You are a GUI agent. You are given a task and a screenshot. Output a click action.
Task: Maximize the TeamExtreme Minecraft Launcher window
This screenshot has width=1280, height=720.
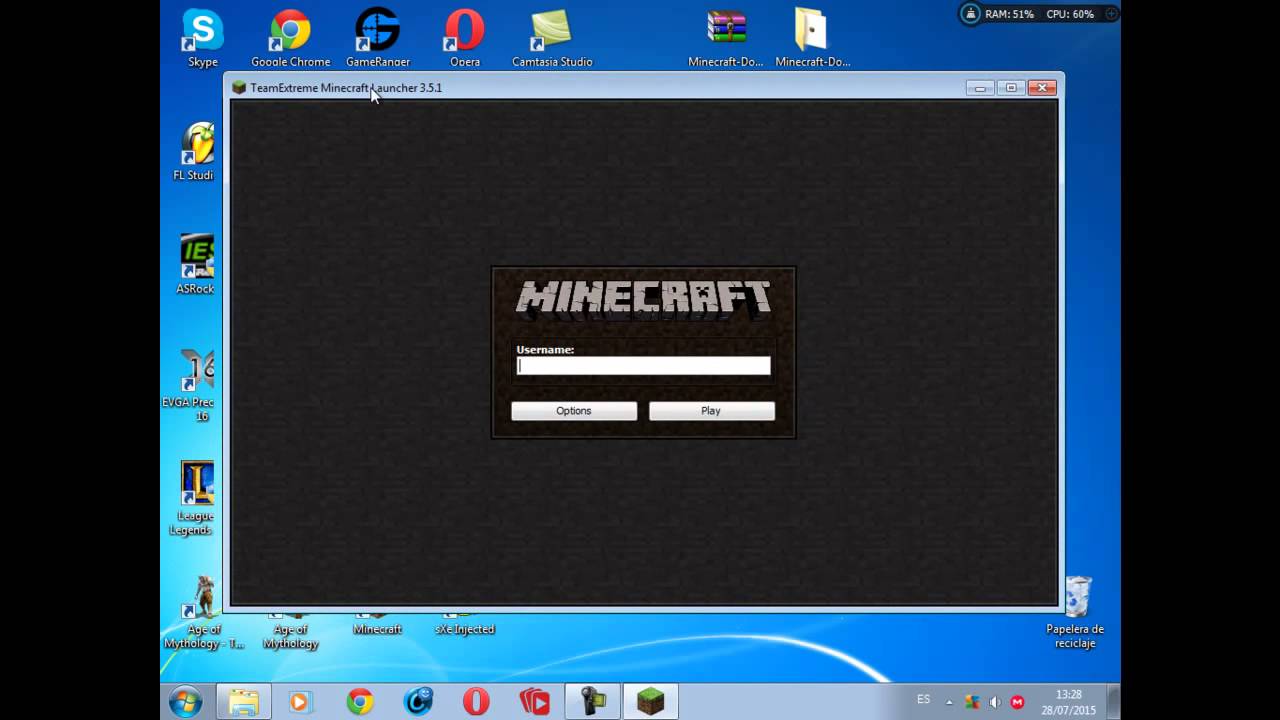click(x=1011, y=88)
